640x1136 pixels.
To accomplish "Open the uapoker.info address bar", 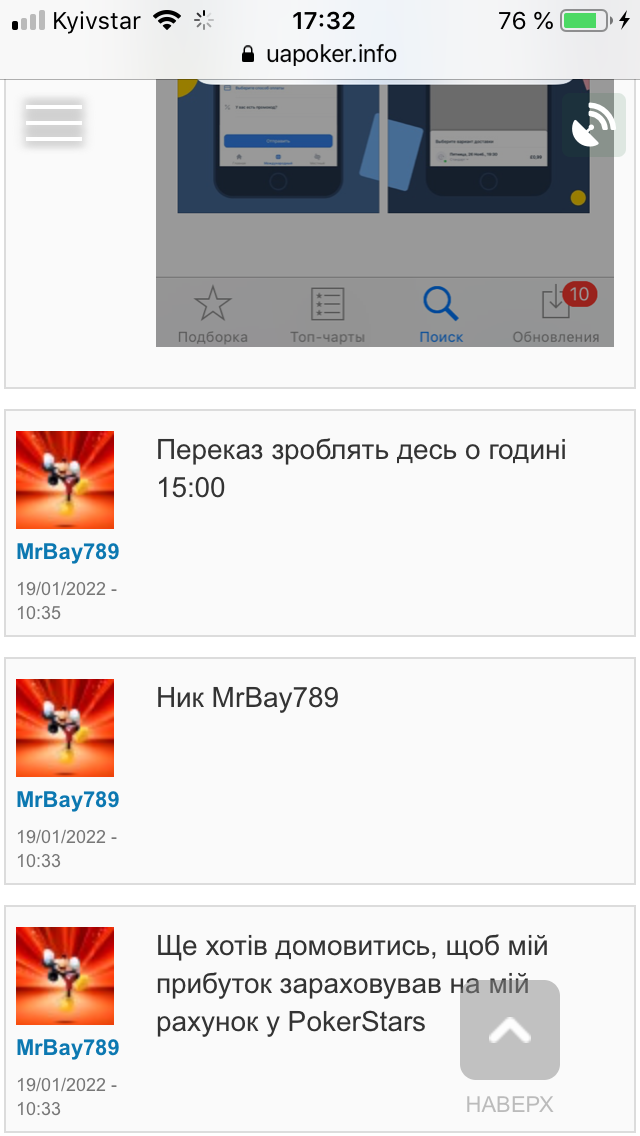I will pos(320,54).
